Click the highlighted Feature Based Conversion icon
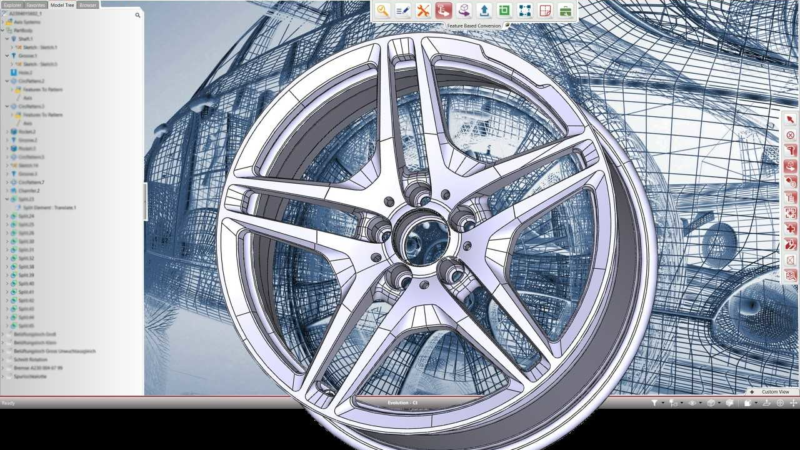The image size is (800, 450). click(x=444, y=11)
